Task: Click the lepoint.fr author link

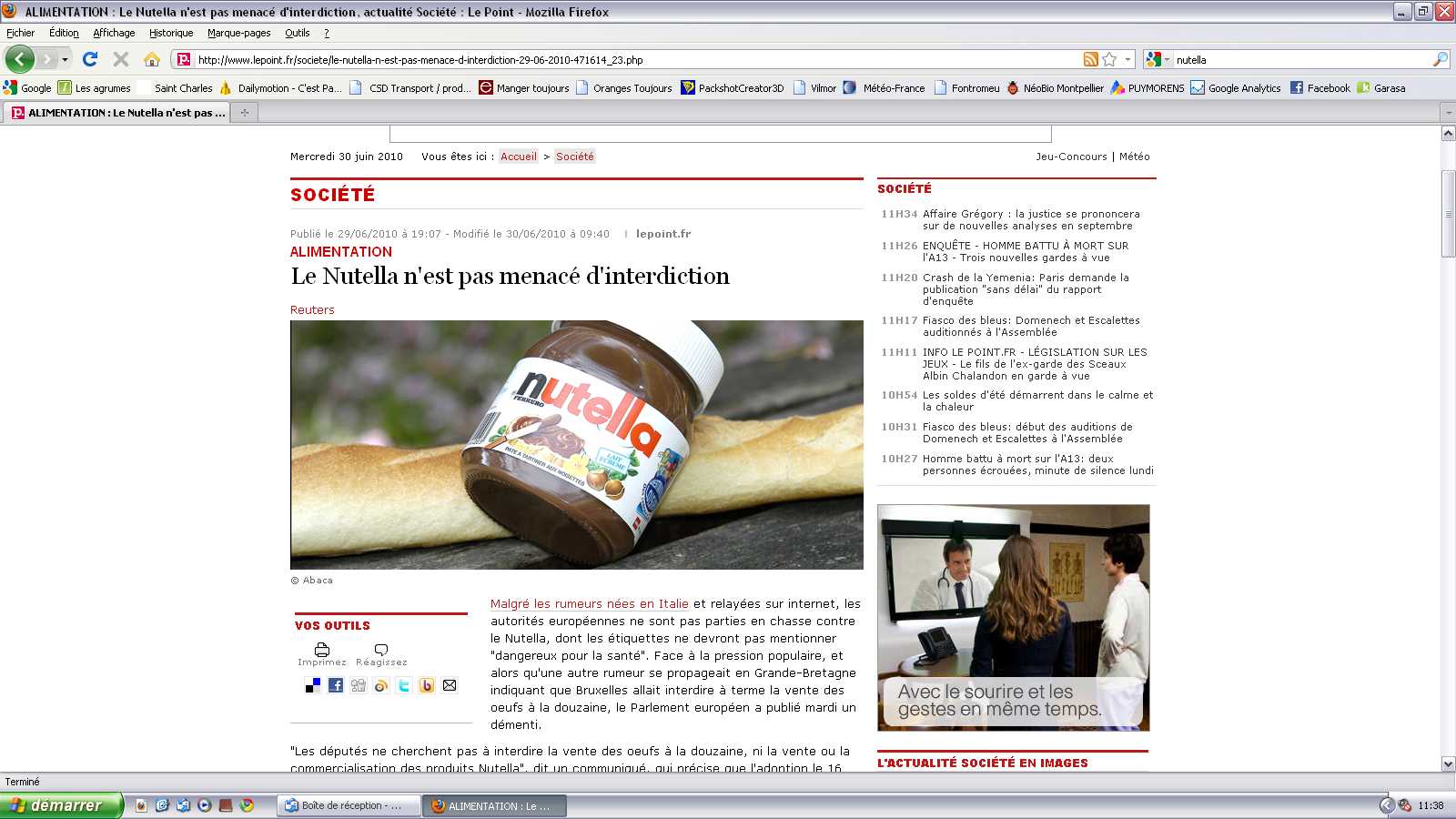Action: click(663, 234)
